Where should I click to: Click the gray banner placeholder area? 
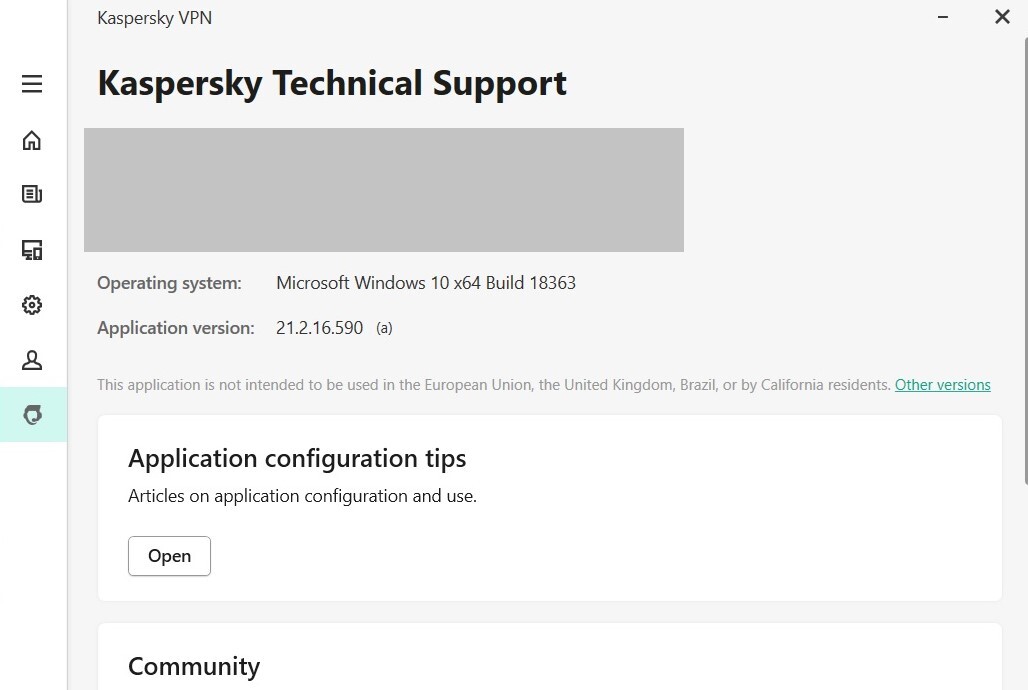click(x=383, y=190)
